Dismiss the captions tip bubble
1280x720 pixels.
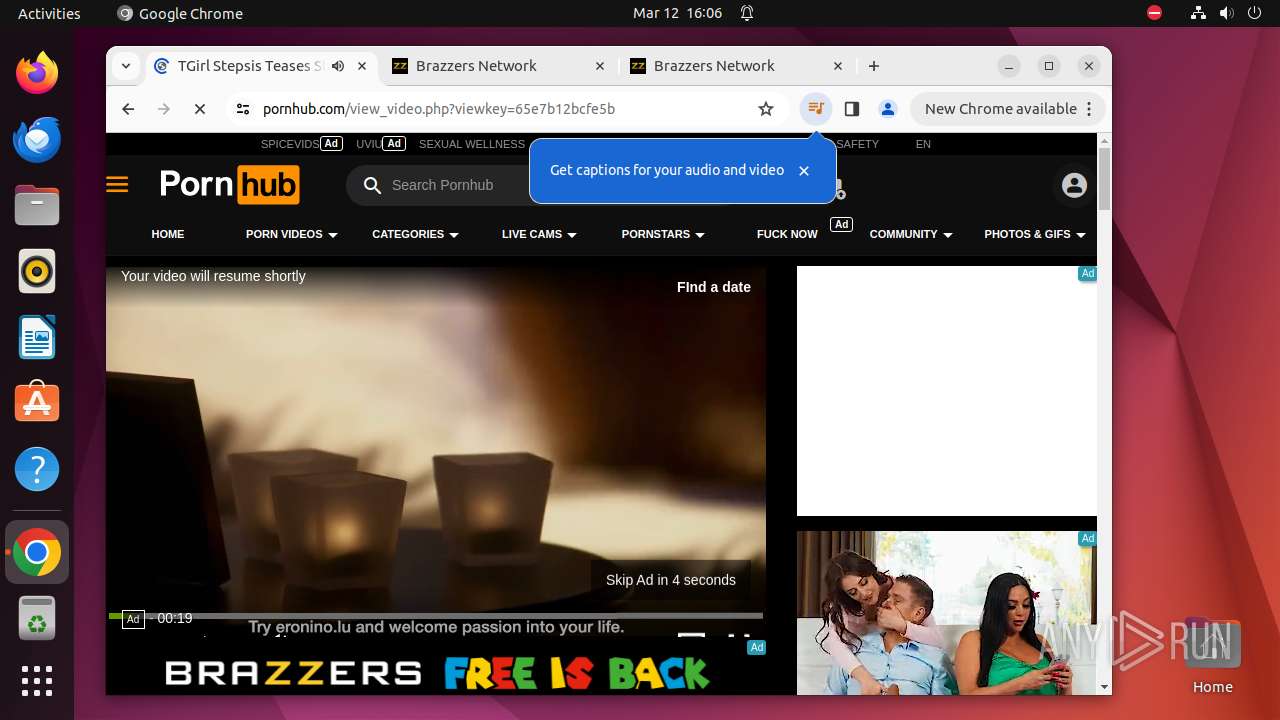click(804, 171)
